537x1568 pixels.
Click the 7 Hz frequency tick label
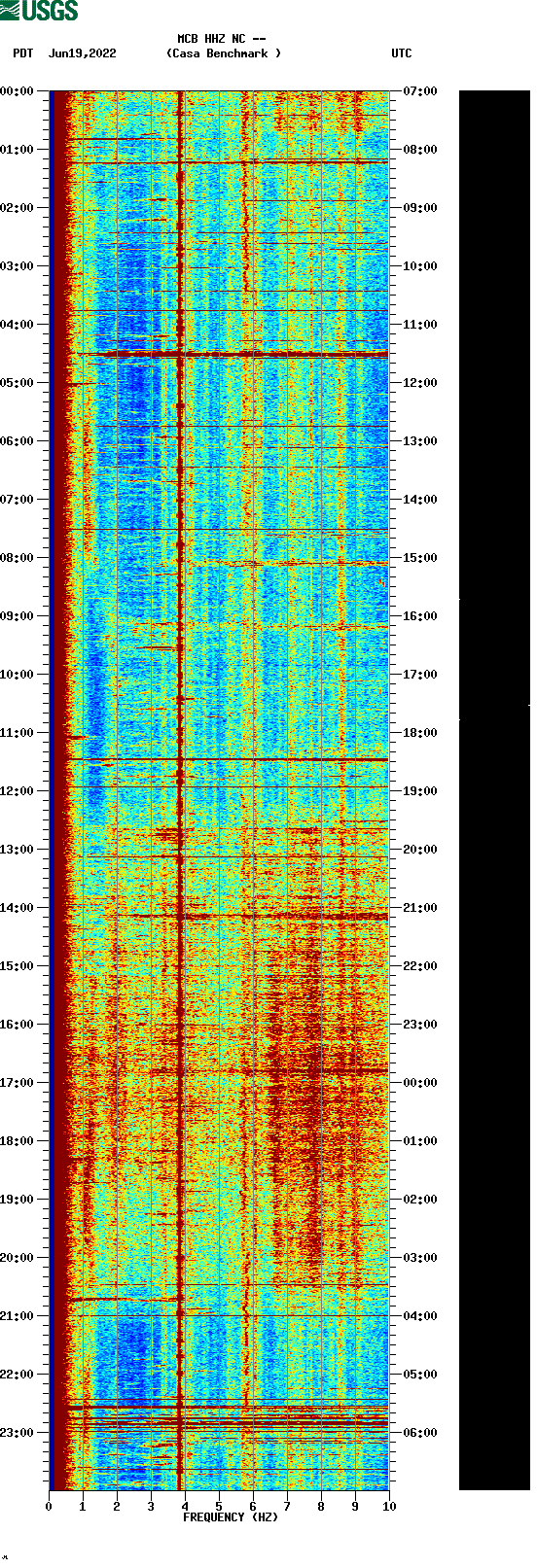click(x=287, y=1507)
